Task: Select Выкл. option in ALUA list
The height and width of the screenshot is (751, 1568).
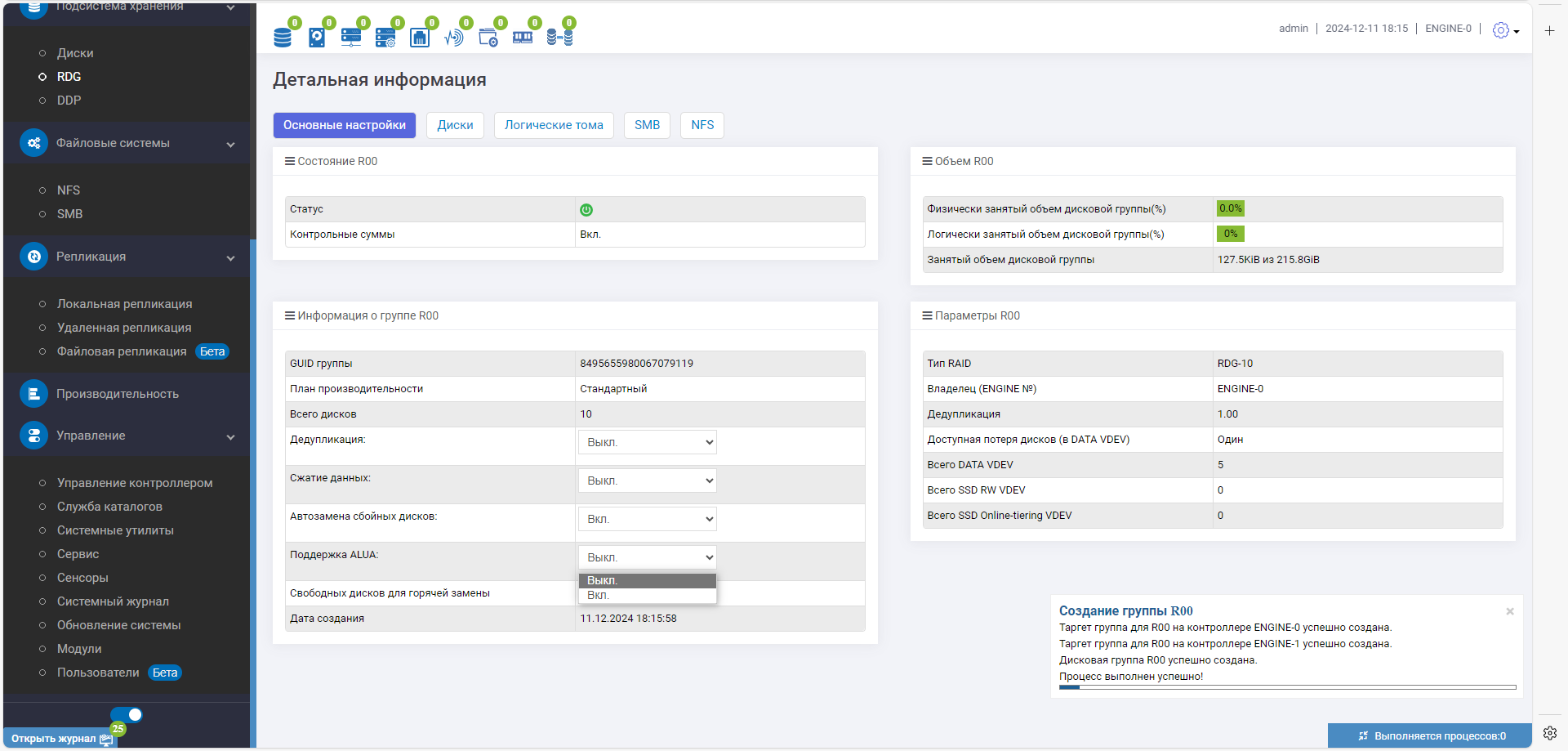Action: (x=648, y=580)
